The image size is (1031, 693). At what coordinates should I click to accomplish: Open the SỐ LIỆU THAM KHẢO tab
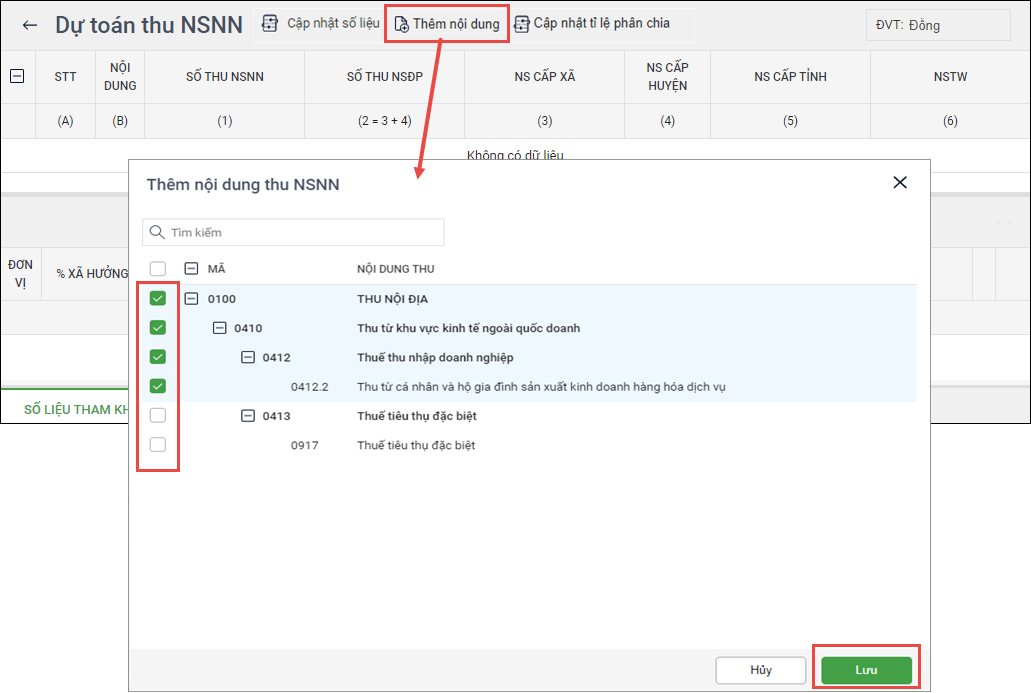point(76,409)
